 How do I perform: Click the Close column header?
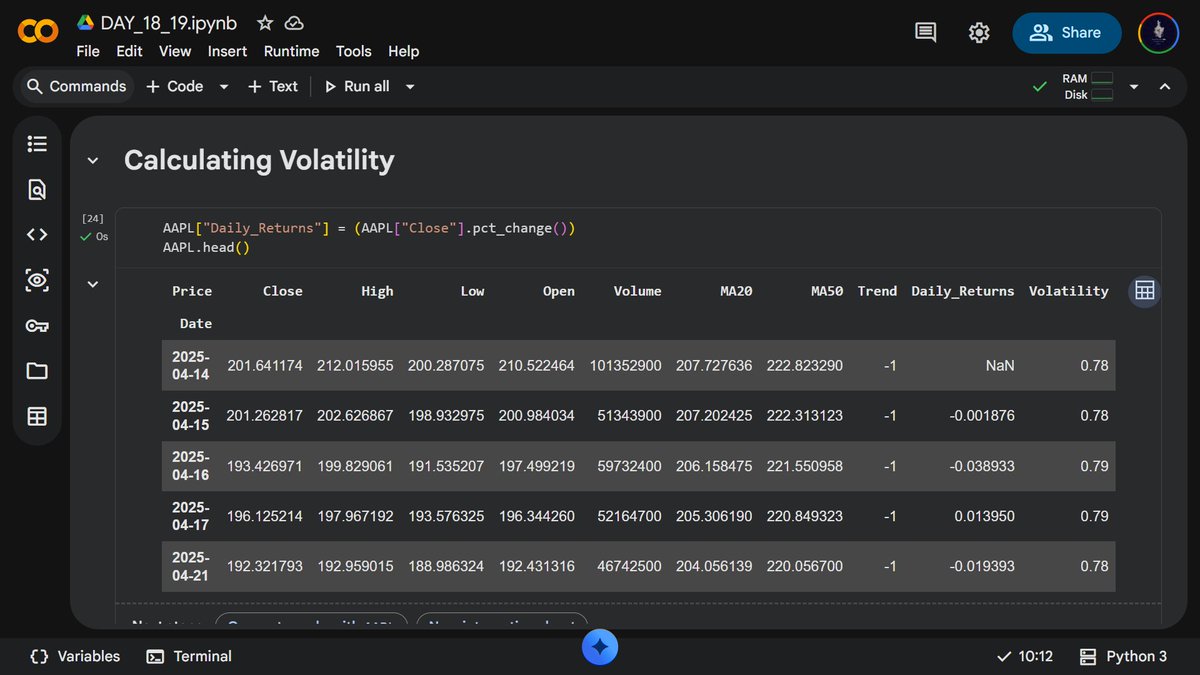coord(282,291)
